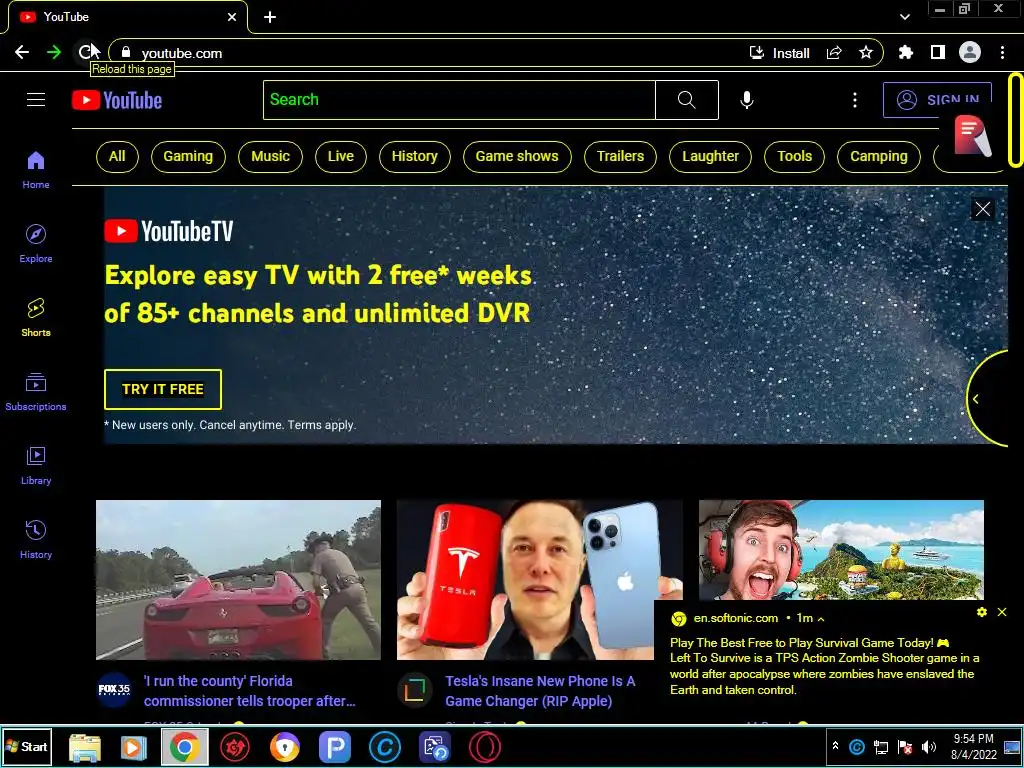Open Shorts in the sidebar

[36, 317]
